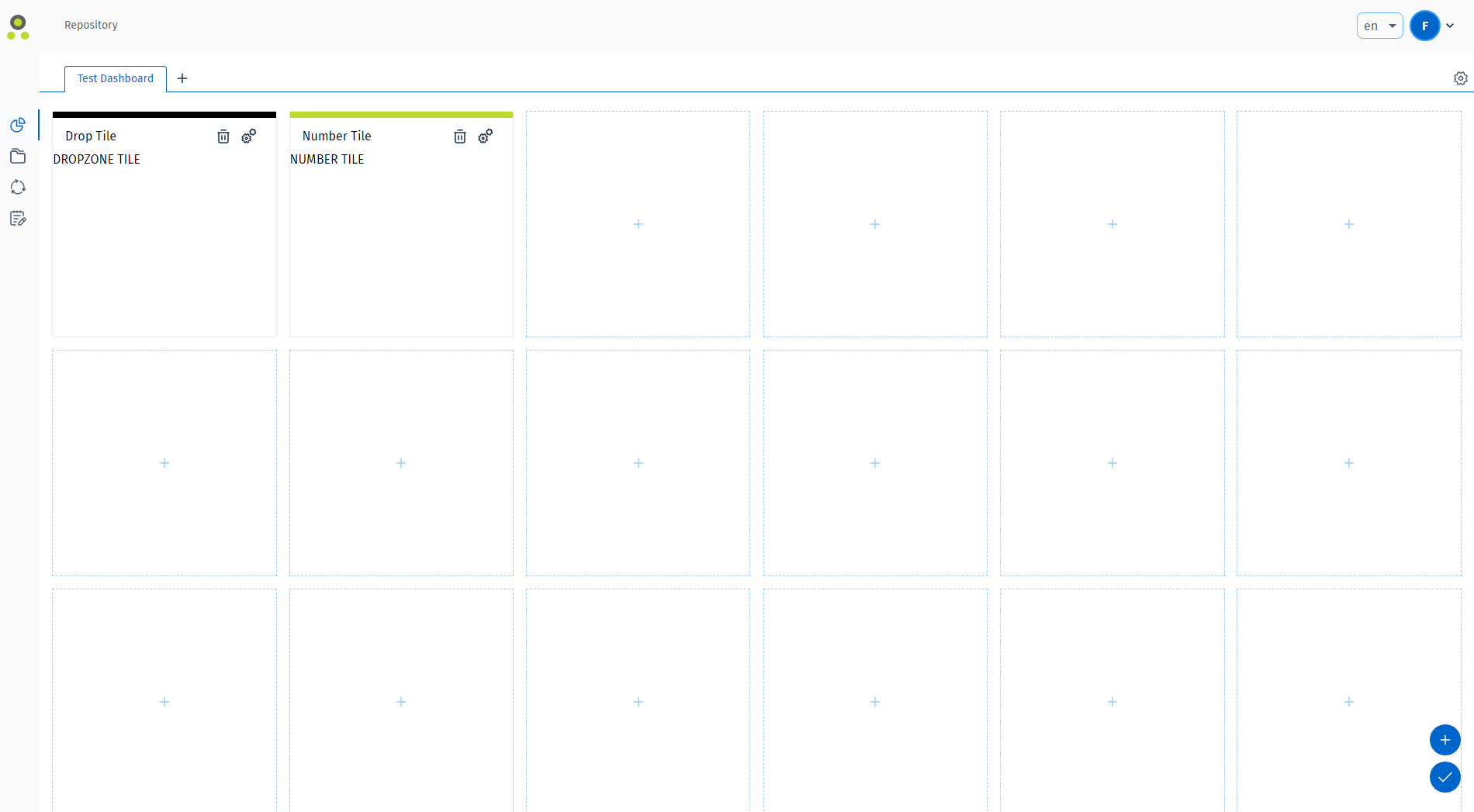
Task: Open Drop Tile settings gears
Action: pyautogui.click(x=248, y=136)
